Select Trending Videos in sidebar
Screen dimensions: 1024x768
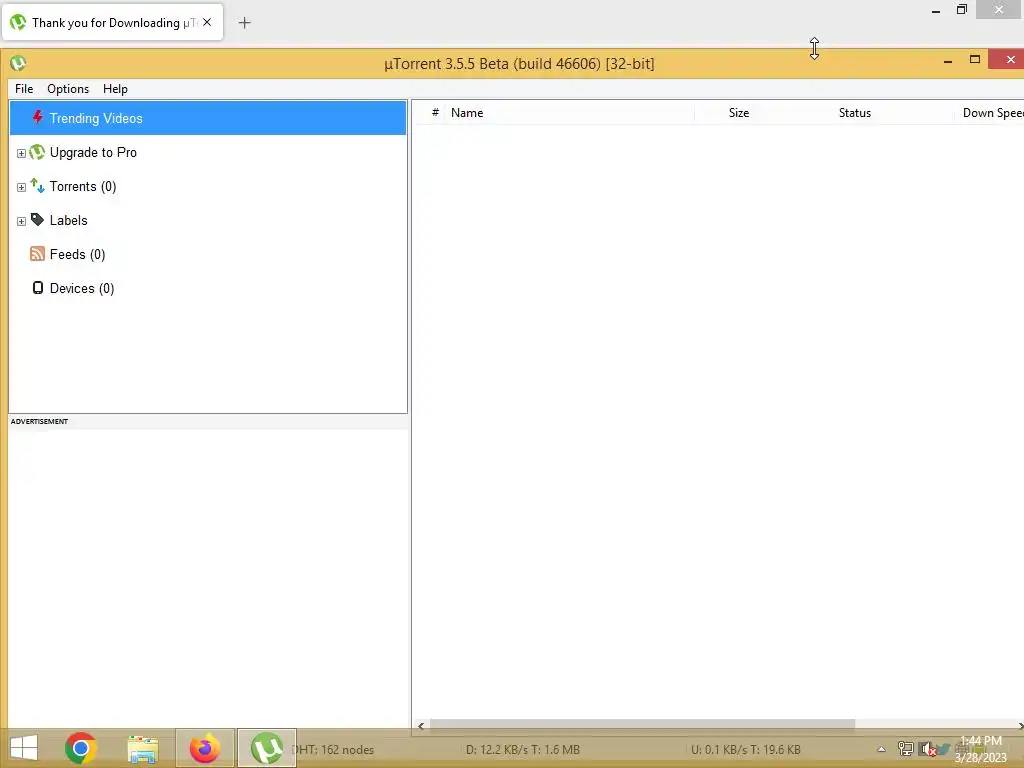(208, 118)
